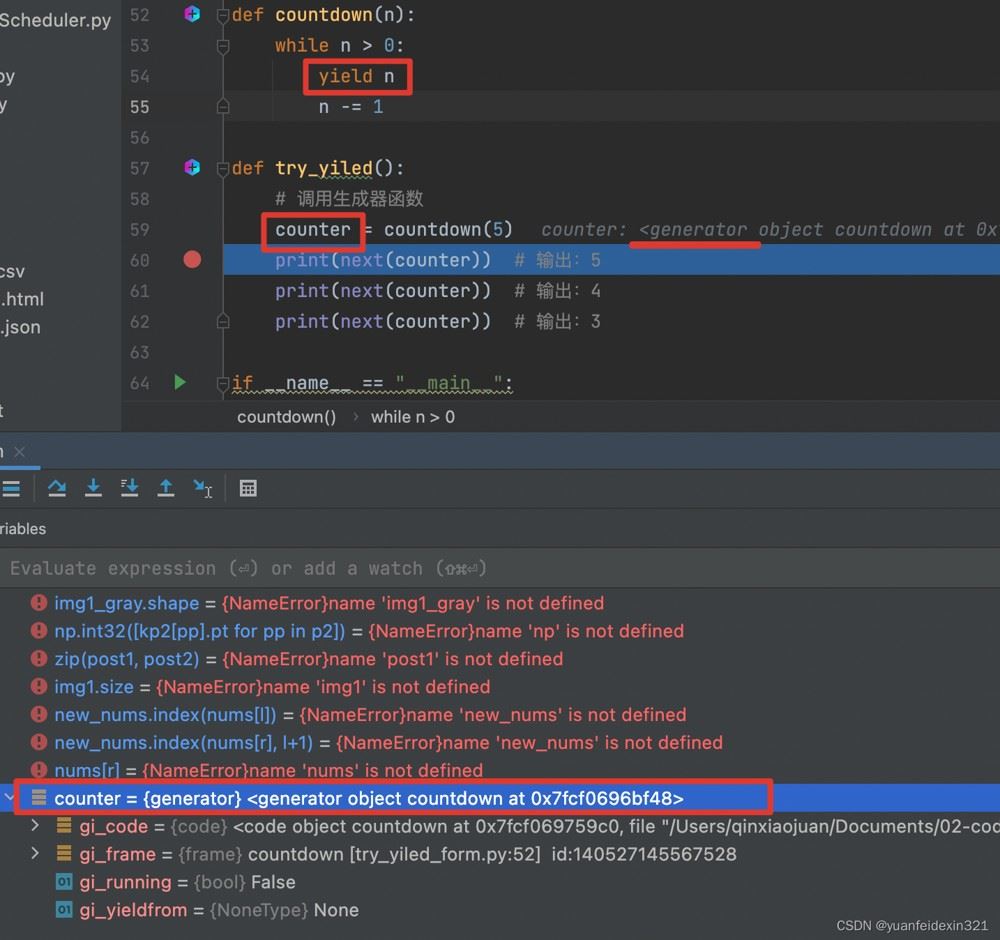
Task: Select the countdown() breadcrumb
Action: point(286,417)
